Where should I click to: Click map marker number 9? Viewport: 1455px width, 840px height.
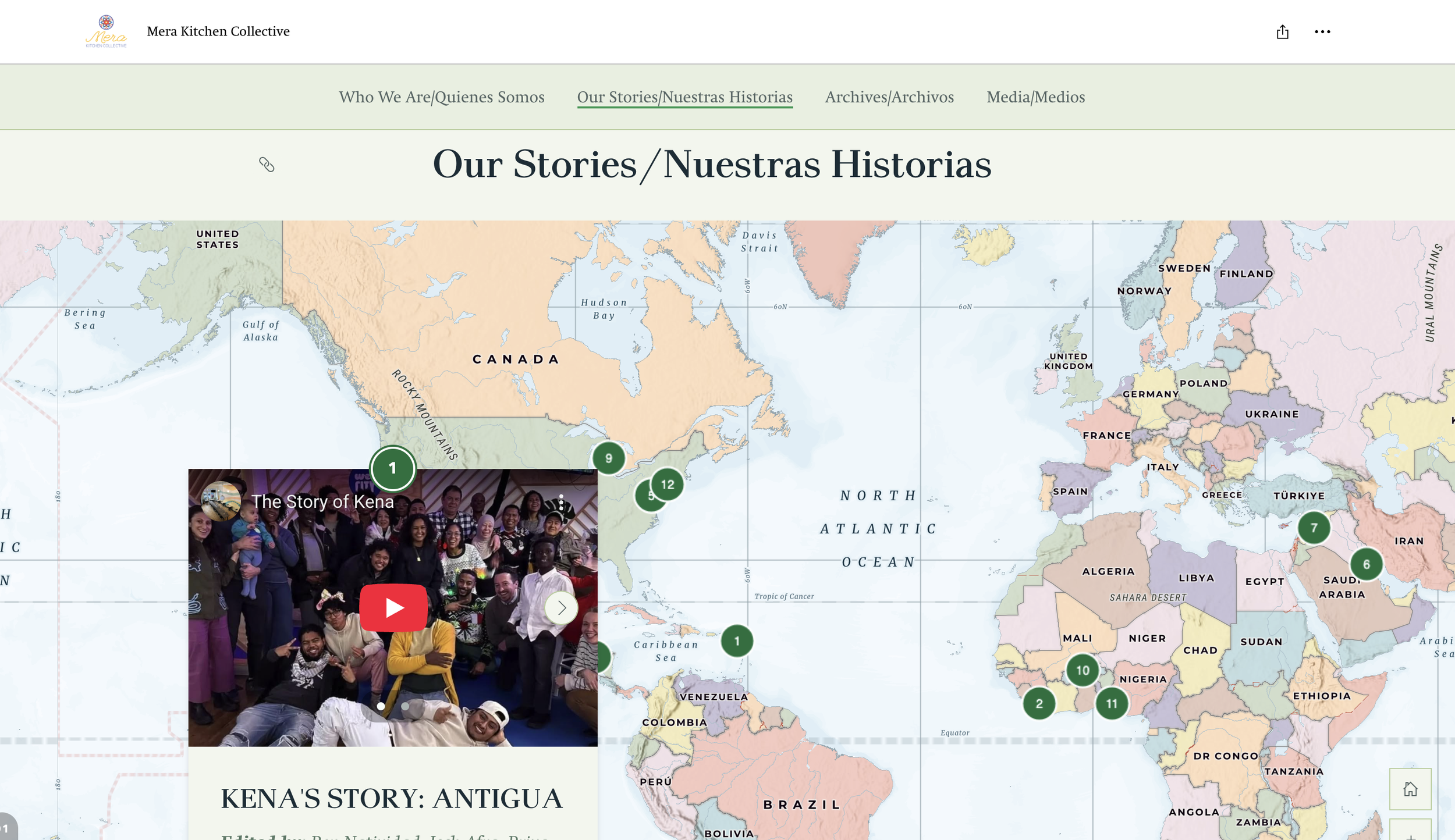(x=608, y=458)
